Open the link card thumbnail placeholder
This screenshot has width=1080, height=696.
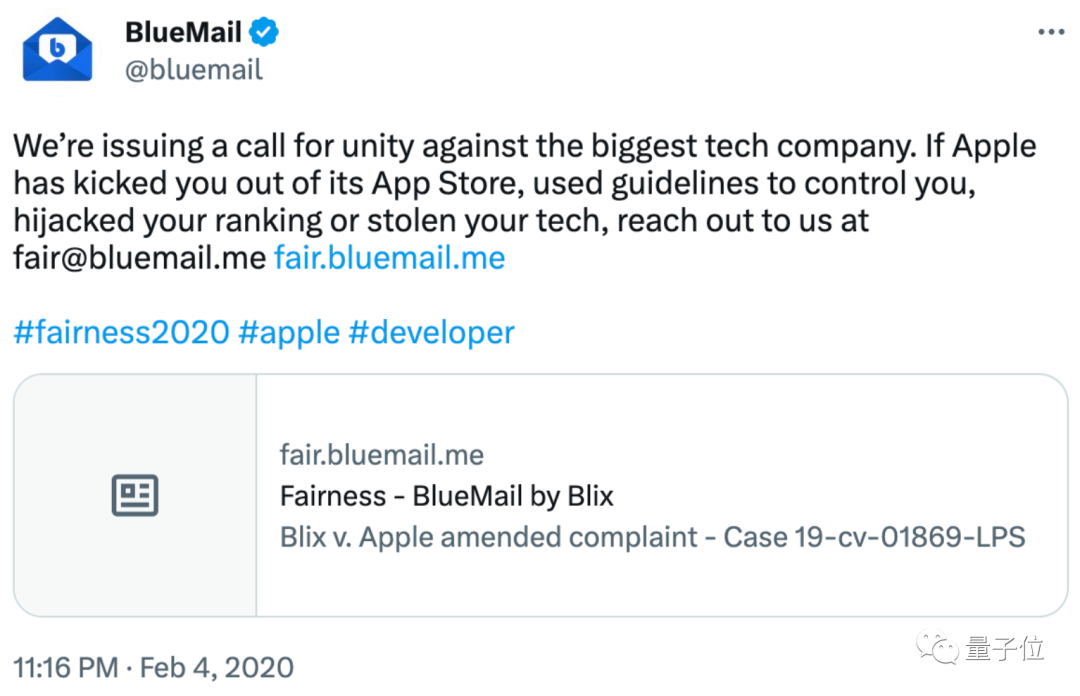tap(135, 495)
